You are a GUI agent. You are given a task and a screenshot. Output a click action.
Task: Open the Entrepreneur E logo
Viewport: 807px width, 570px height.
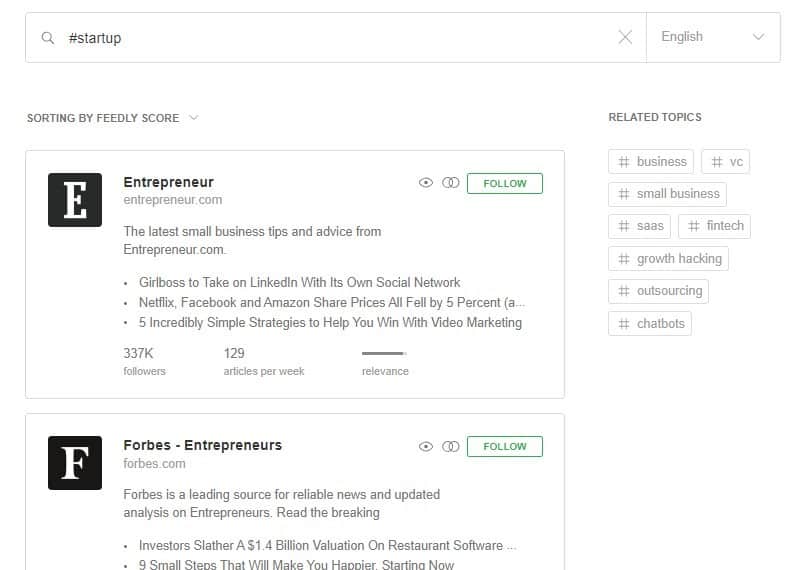click(75, 200)
